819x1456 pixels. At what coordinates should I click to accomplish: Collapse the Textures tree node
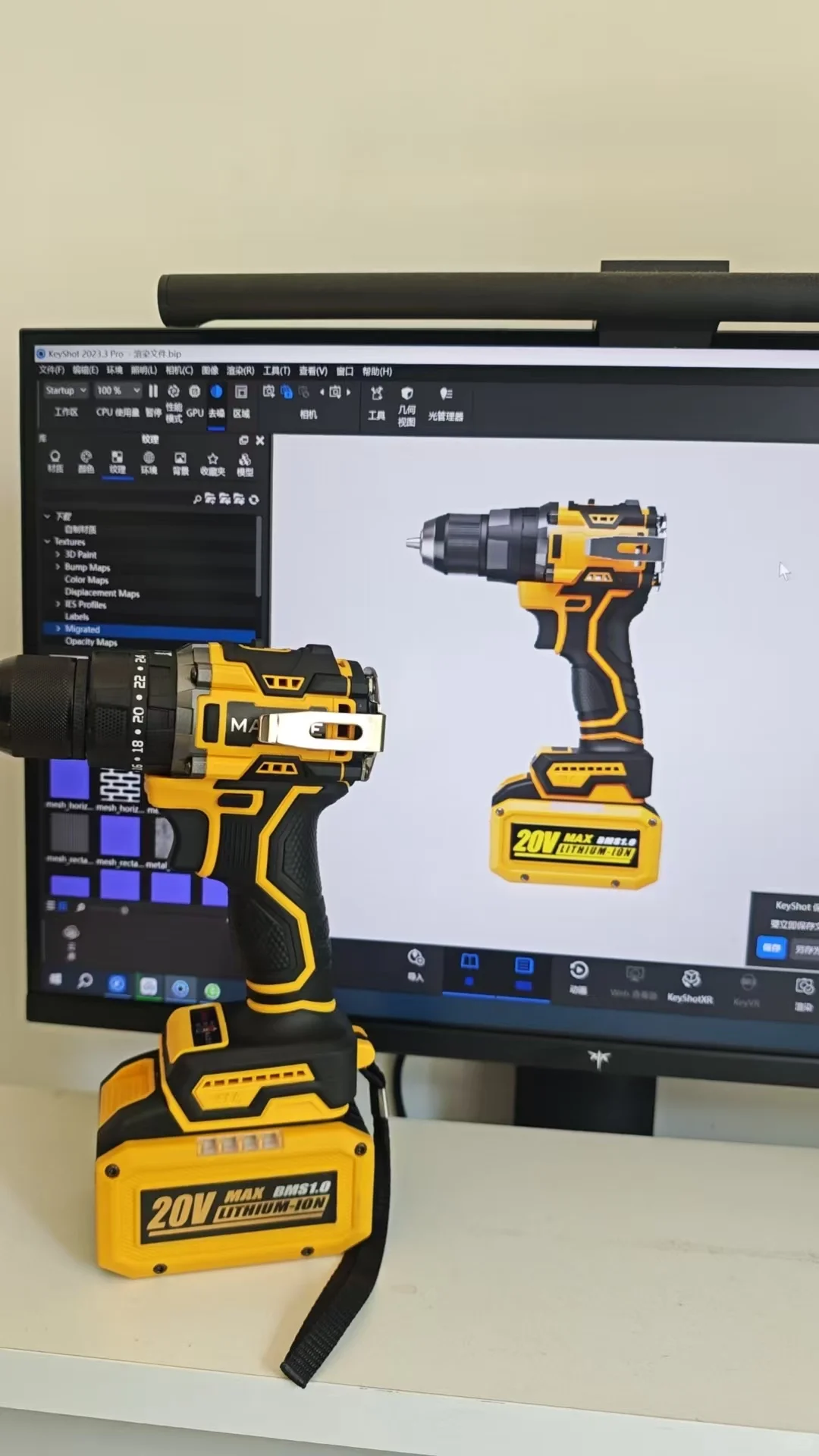pyautogui.click(x=48, y=541)
